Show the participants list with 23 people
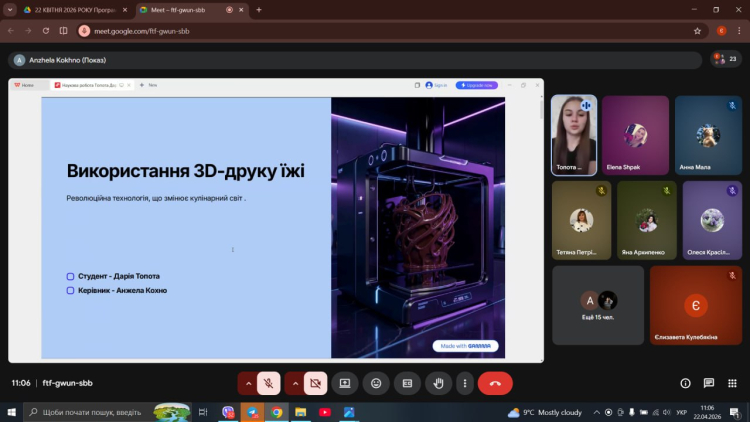The height and width of the screenshot is (422, 750). 725,59
